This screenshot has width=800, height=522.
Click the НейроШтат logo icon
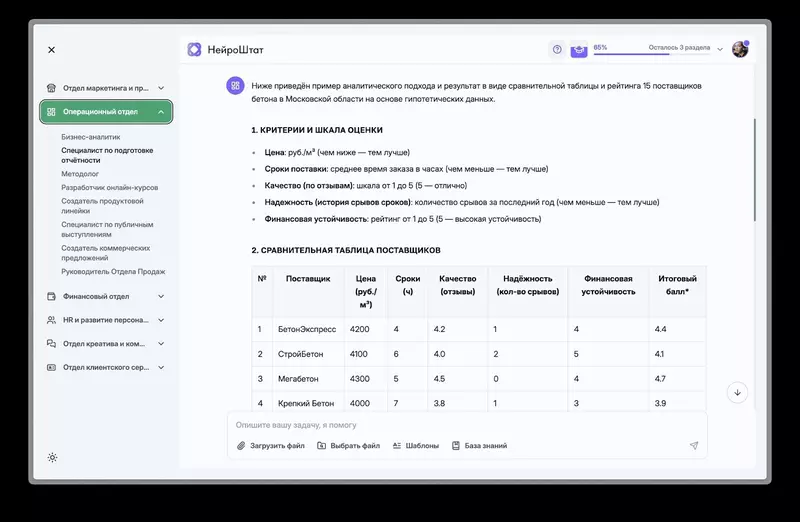(194, 49)
